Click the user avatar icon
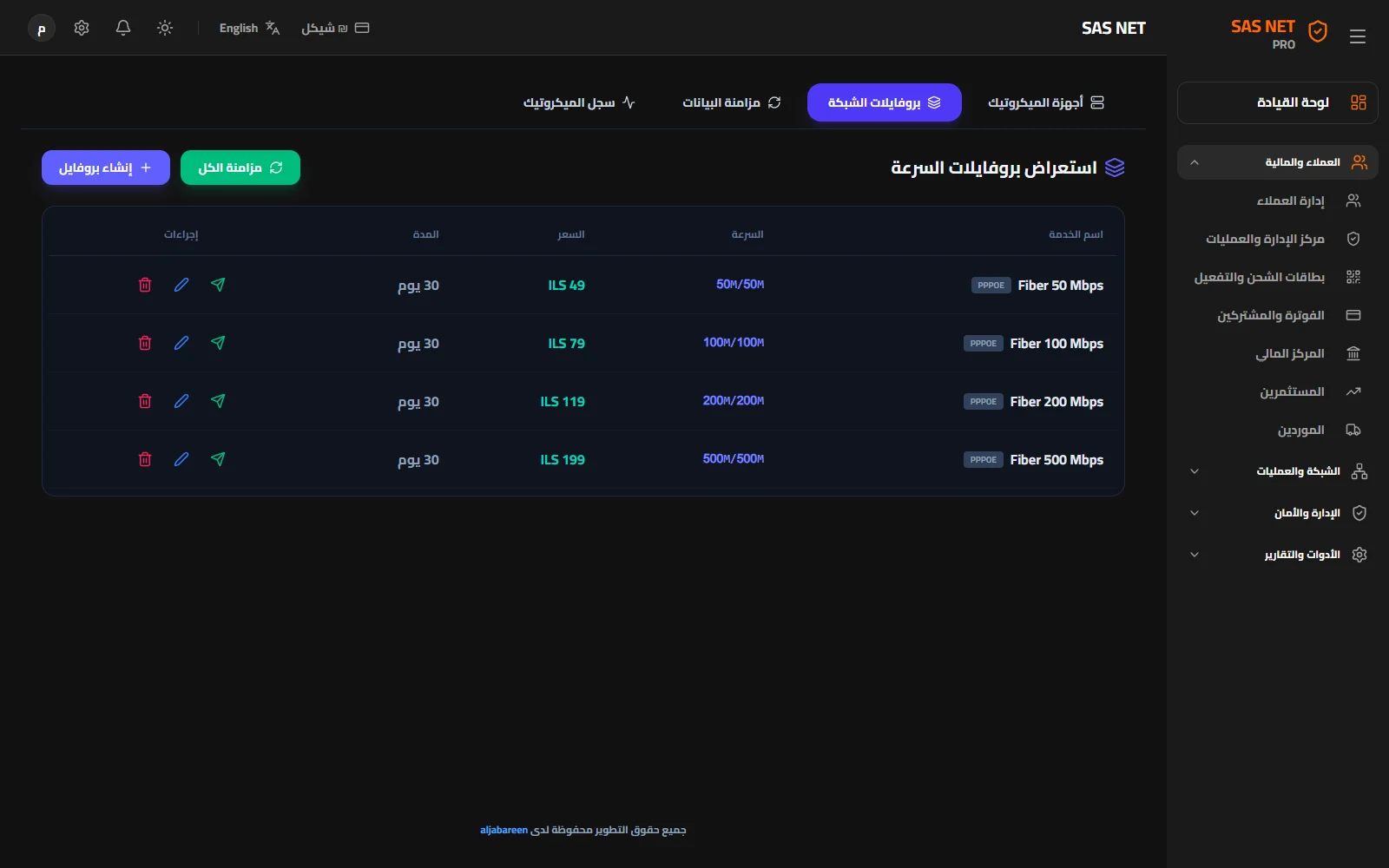1389x868 pixels. pyautogui.click(x=42, y=29)
